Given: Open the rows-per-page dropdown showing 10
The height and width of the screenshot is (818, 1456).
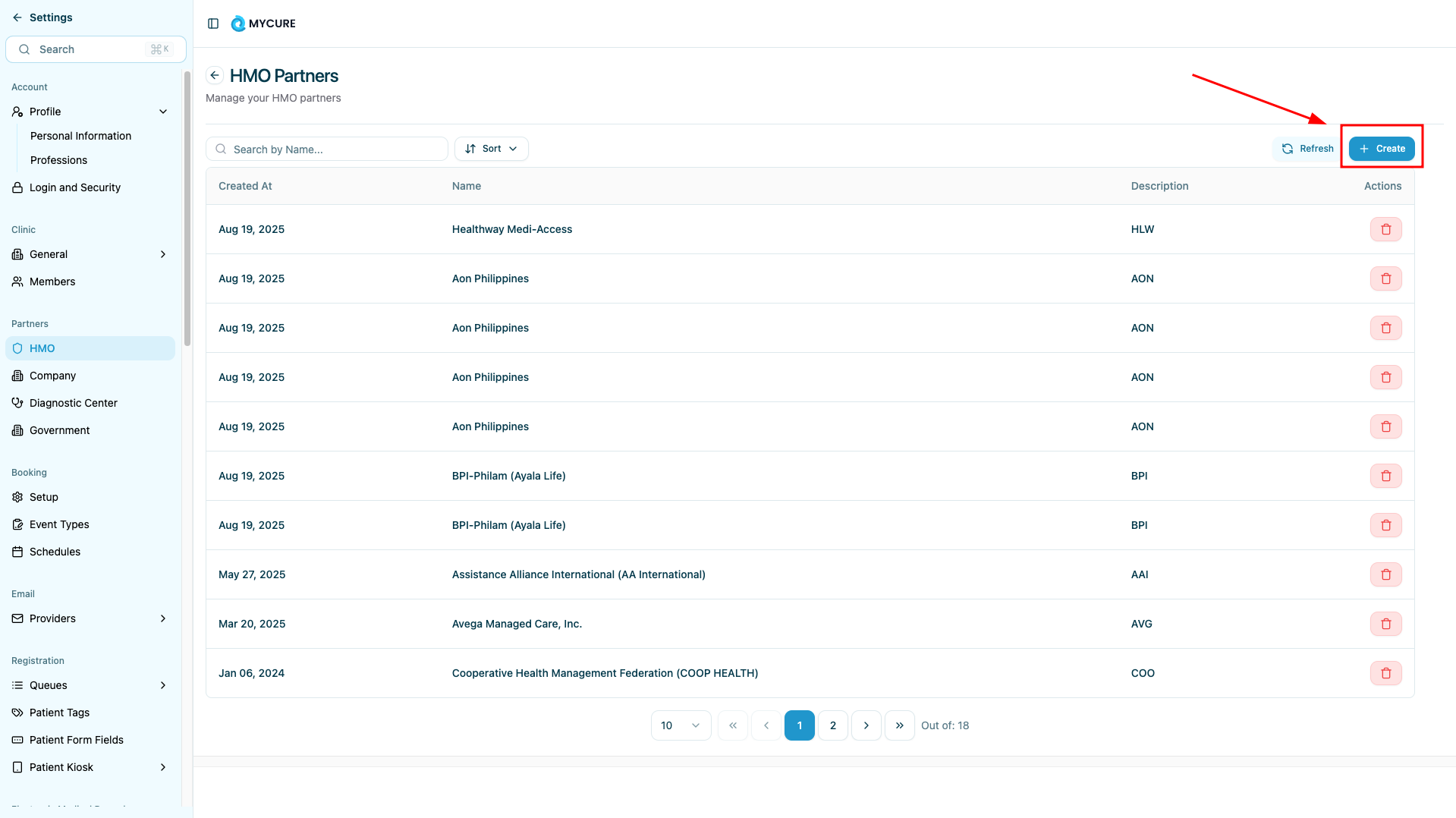Looking at the screenshot, I should (x=680, y=725).
